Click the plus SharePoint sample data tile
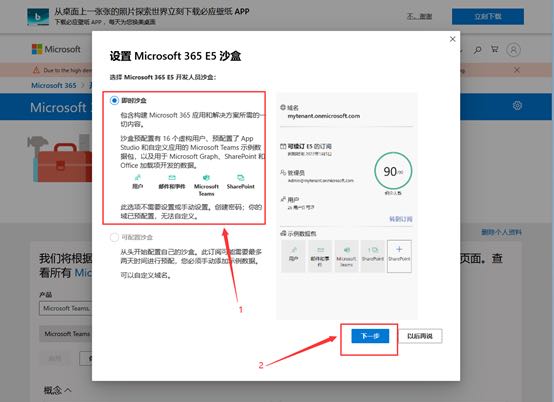This screenshot has height=402, width=554. tap(399, 256)
